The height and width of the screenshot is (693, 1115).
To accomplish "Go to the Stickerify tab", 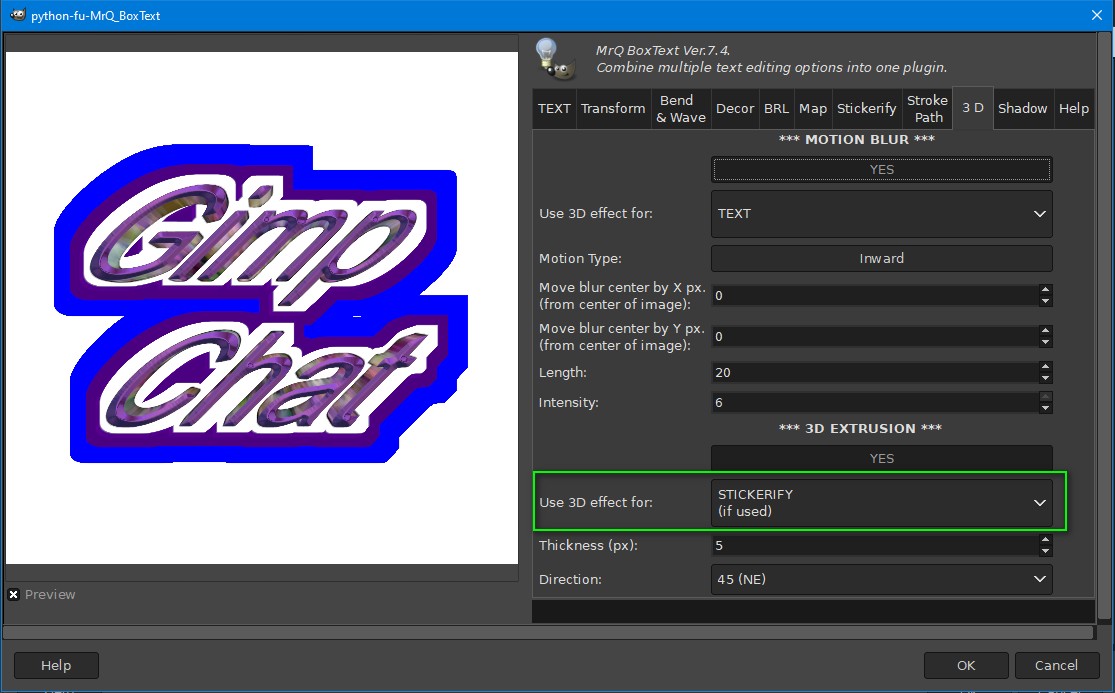I will [x=866, y=109].
